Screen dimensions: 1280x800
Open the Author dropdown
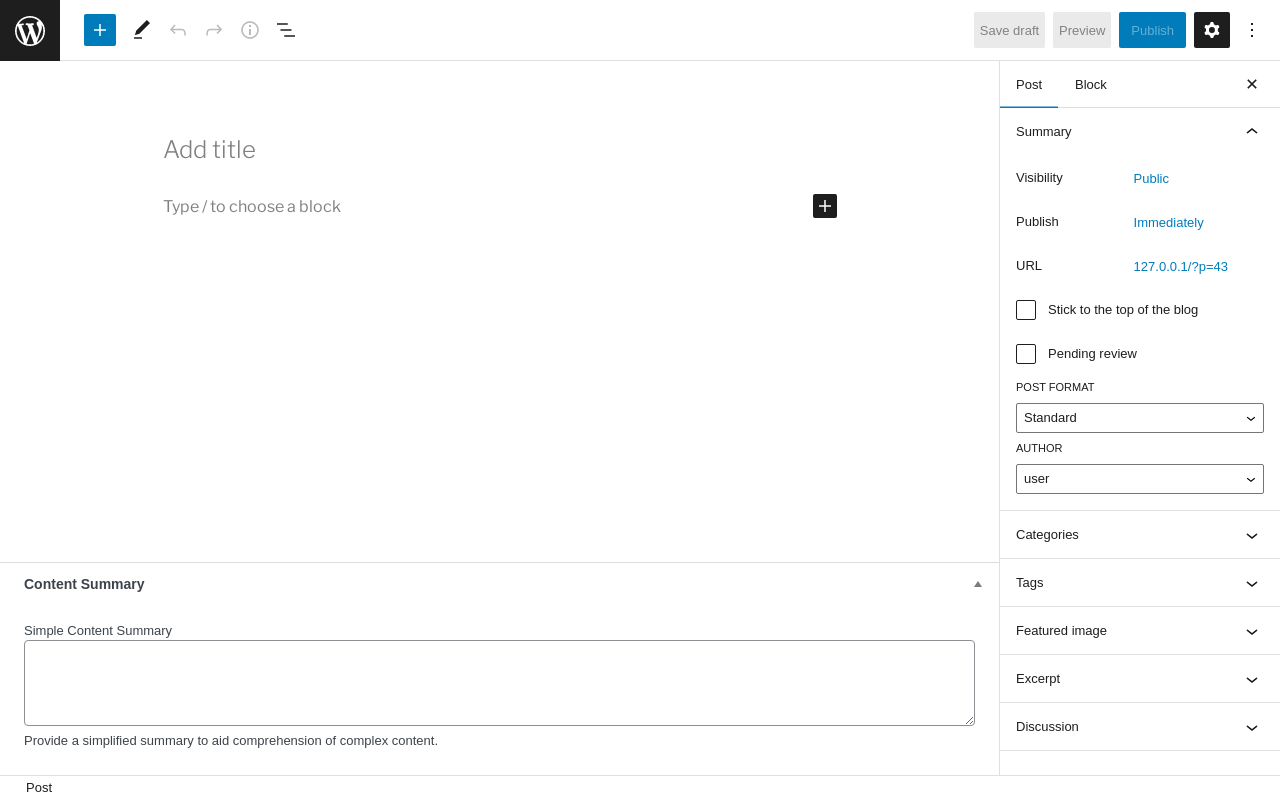coord(1140,479)
